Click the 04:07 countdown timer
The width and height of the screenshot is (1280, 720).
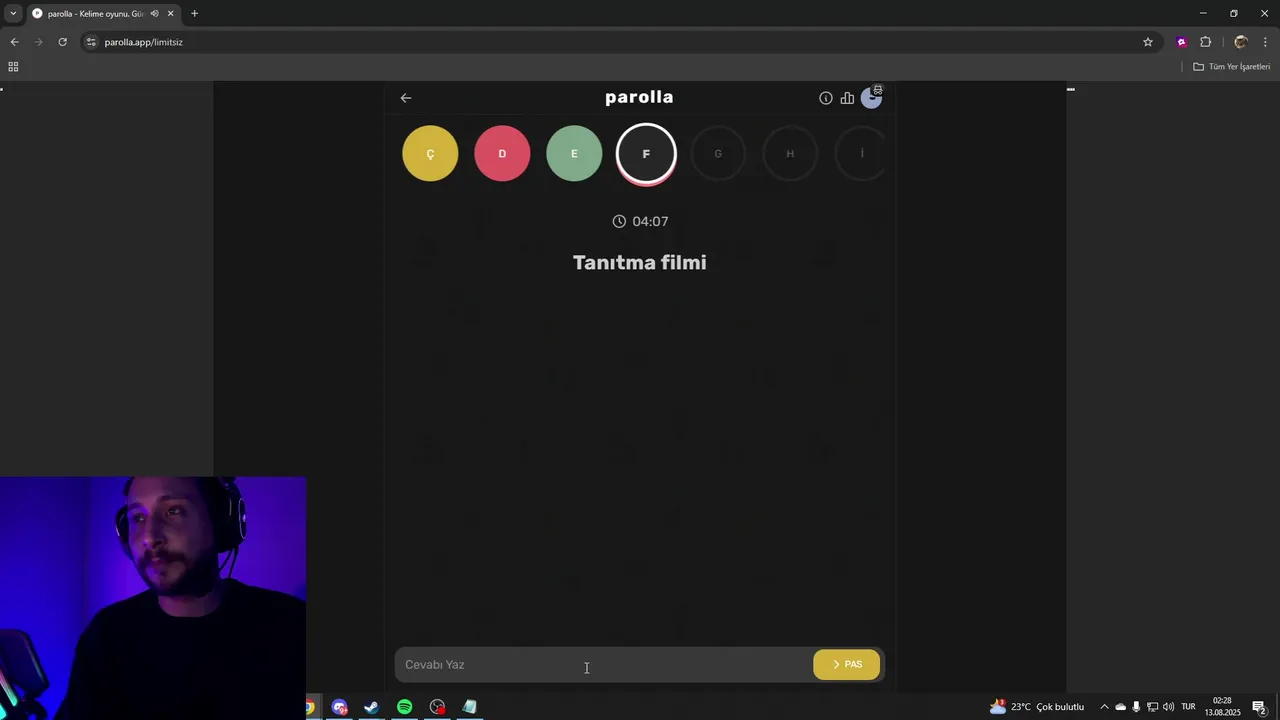coord(640,222)
